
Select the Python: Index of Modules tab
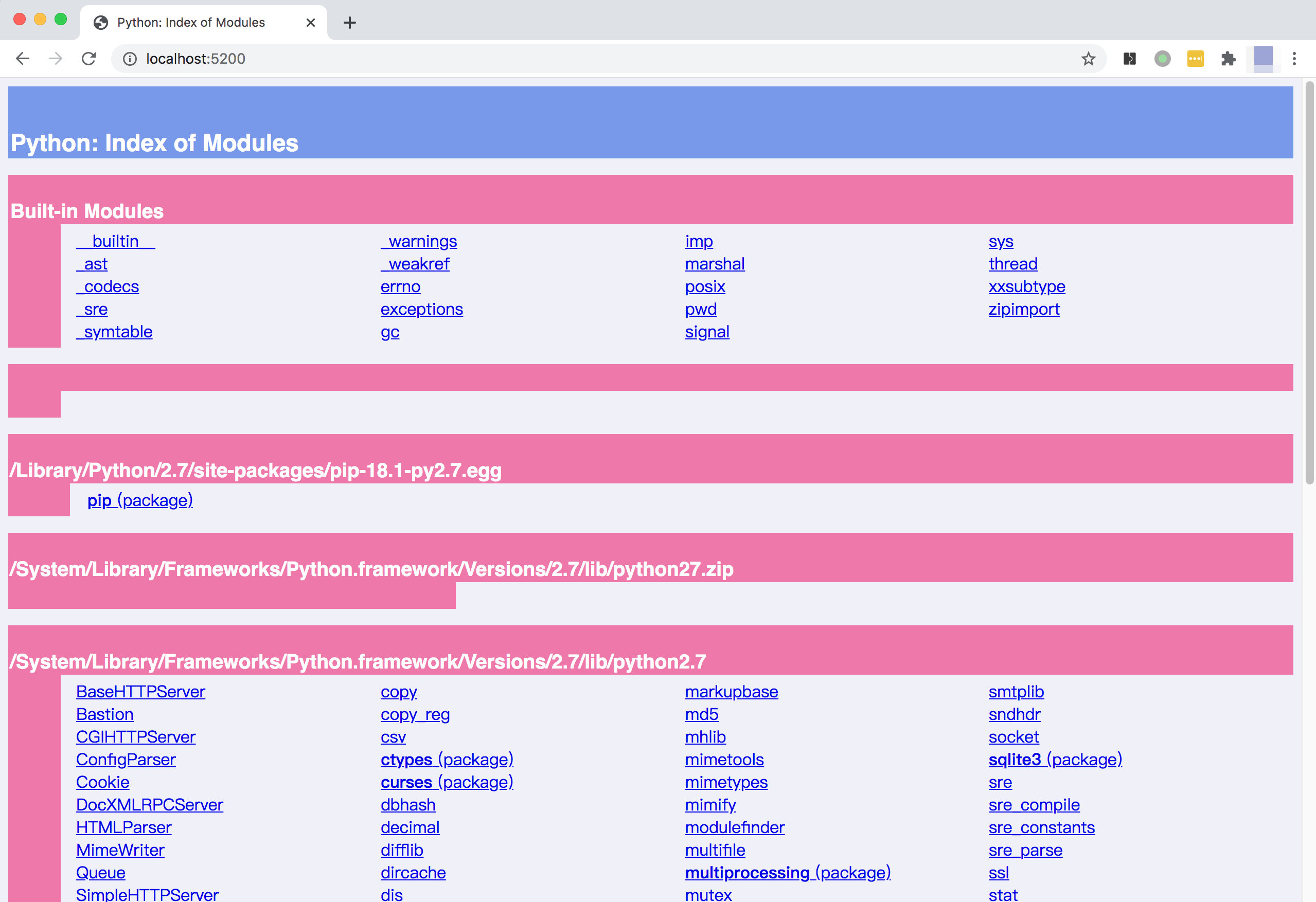tap(191, 23)
